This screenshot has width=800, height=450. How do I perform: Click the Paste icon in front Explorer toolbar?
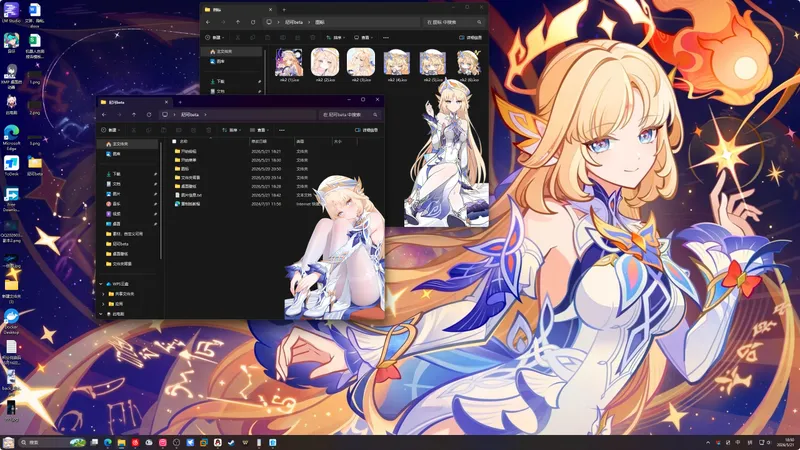coord(163,130)
